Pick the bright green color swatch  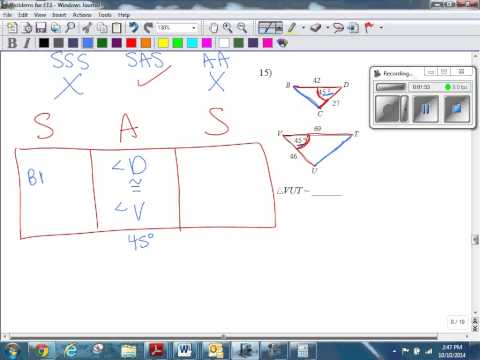click(178, 43)
